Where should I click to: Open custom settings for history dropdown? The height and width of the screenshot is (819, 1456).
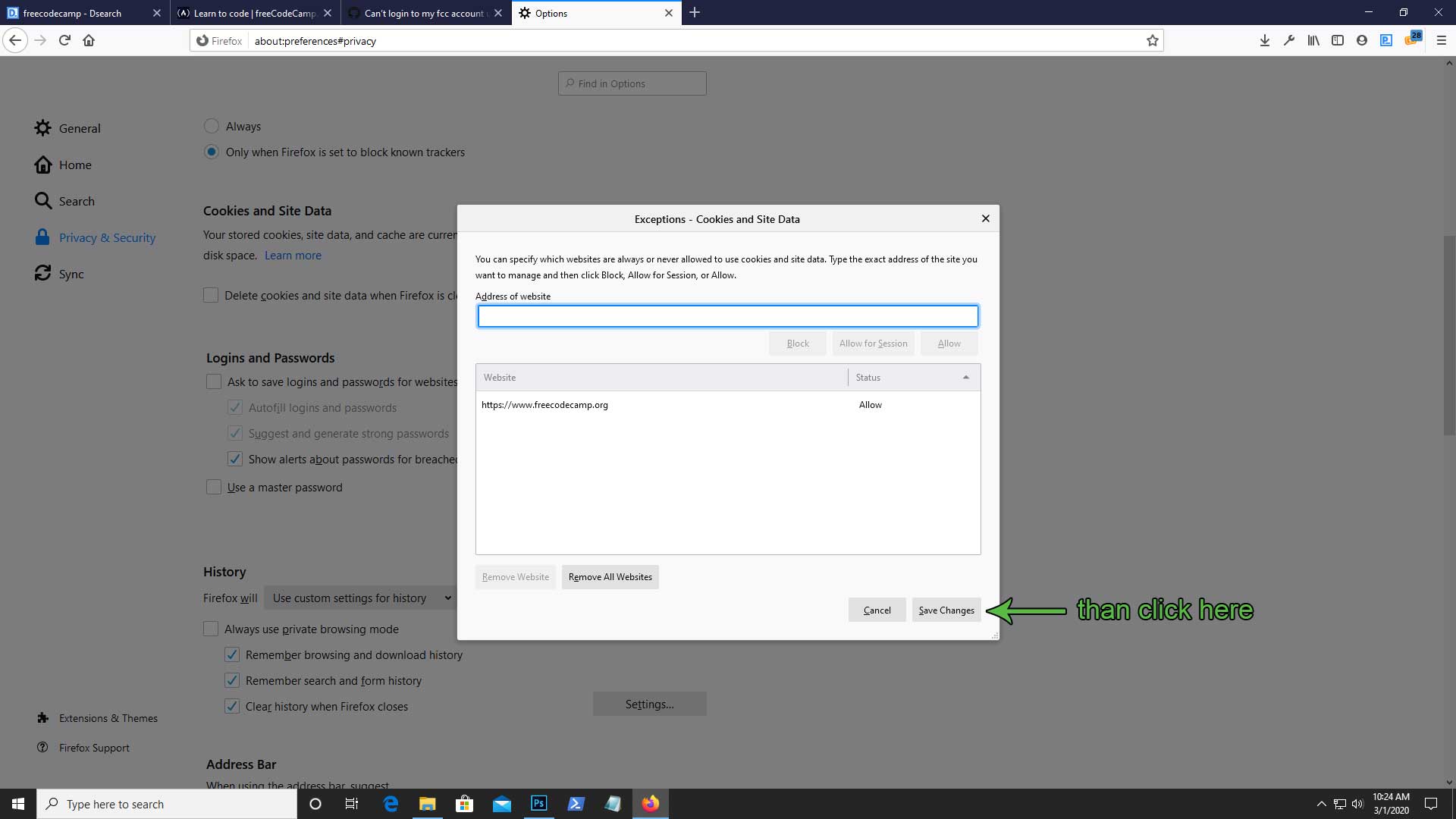359,598
